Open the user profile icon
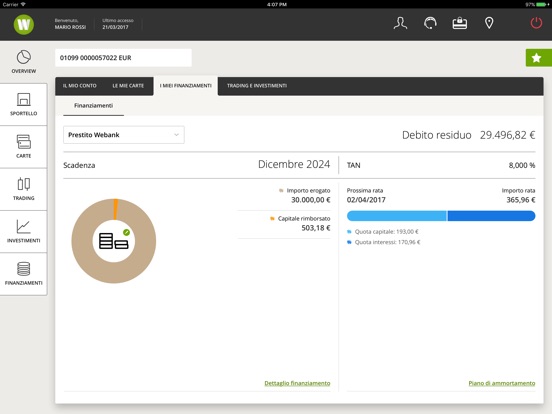The image size is (552, 414). [x=400, y=23]
